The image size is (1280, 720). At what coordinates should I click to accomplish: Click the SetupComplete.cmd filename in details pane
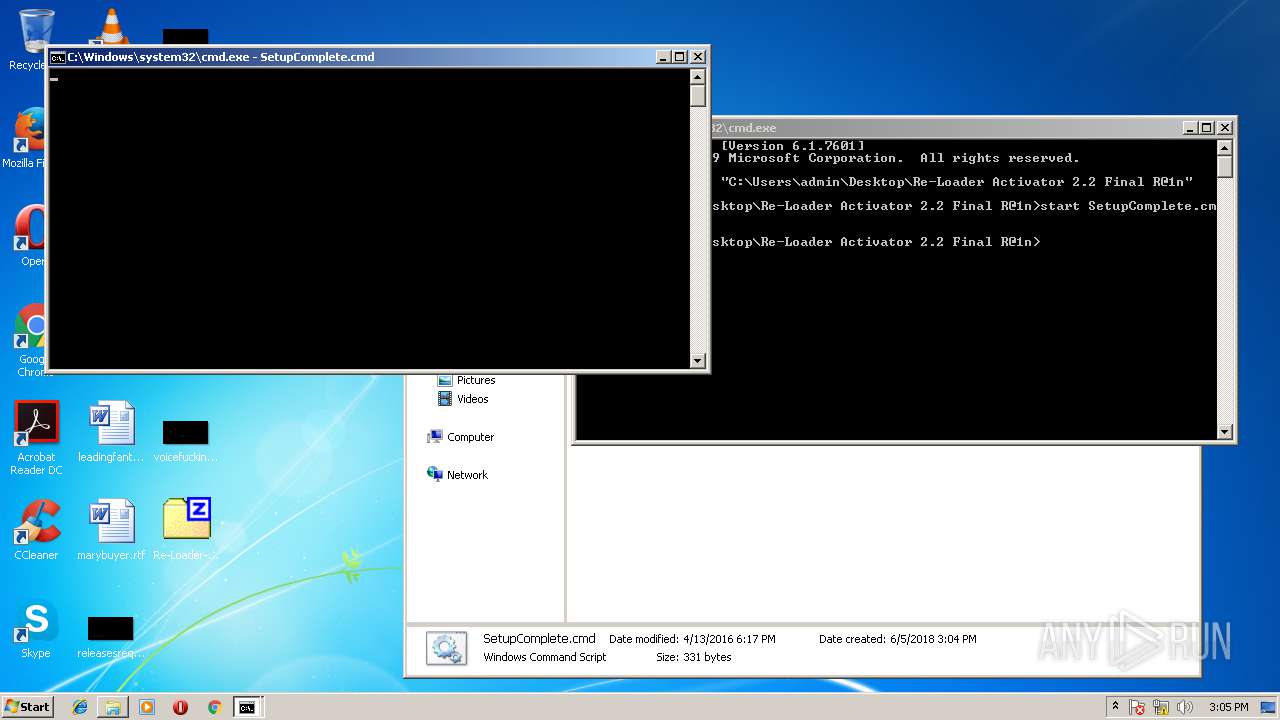coord(539,638)
